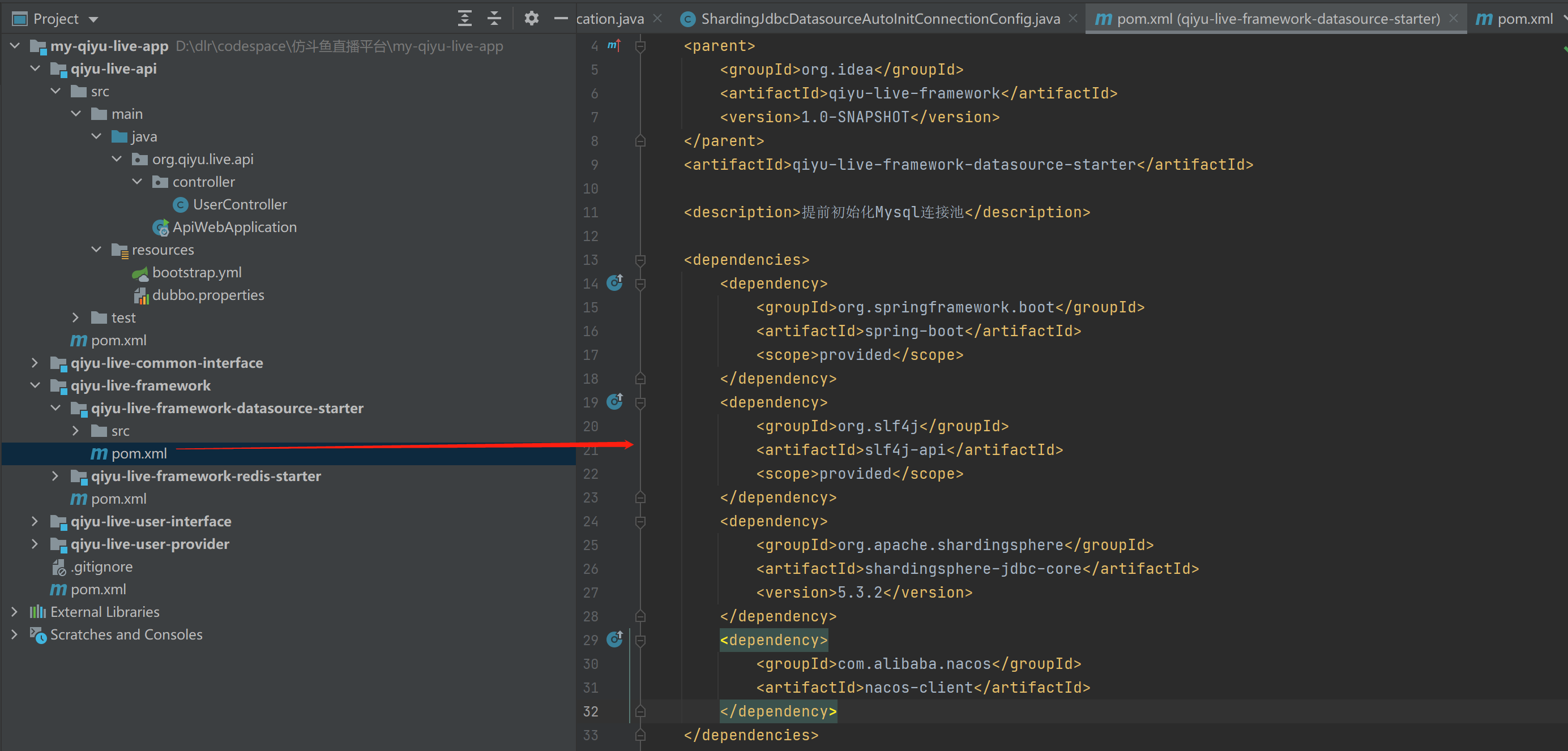The width and height of the screenshot is (1568, 751).
Task: Hide the Project panel with the minus icon
Action: point(561,19)
